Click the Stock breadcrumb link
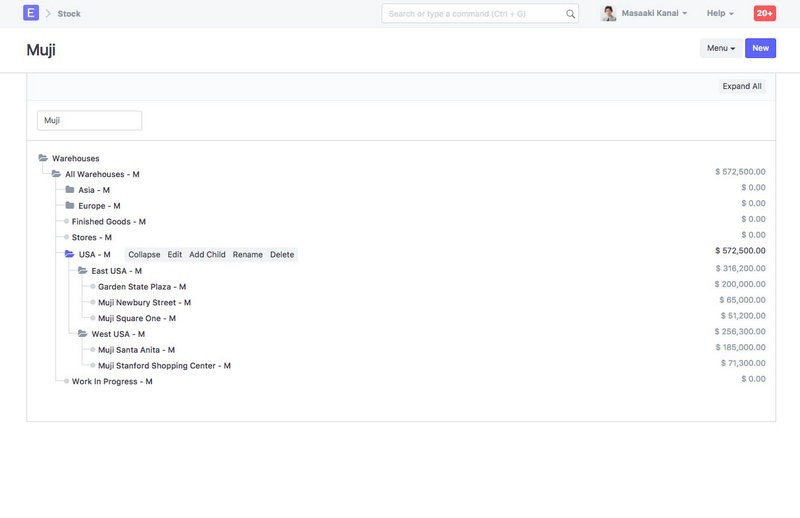This screenshot has width=800, height=518. (69, 14)
